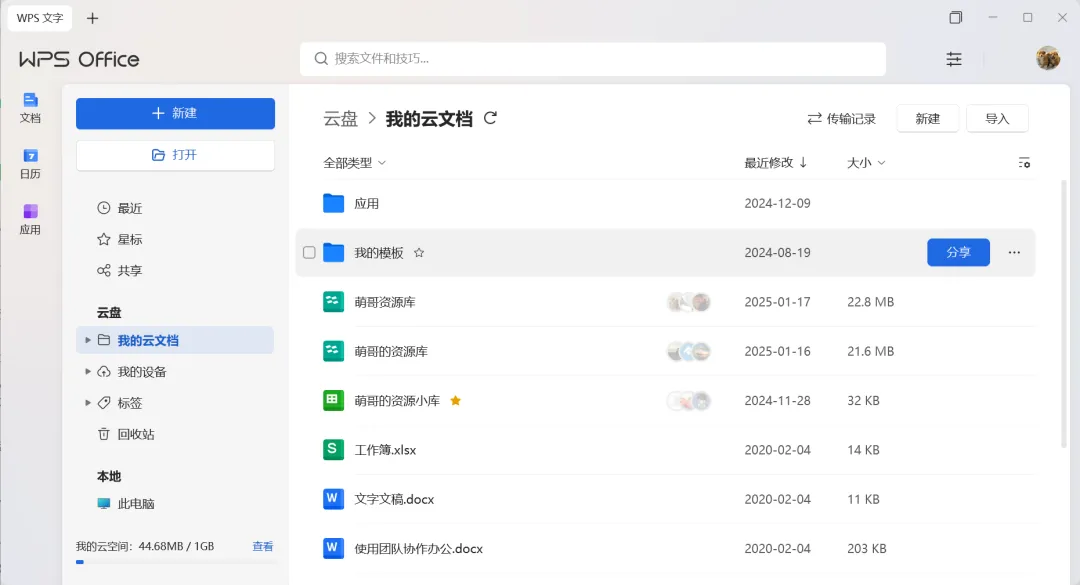Select the file name 使用团队协作办公.docx
This screenshot has width=1080, height=585.
click(x=419, y=548)
